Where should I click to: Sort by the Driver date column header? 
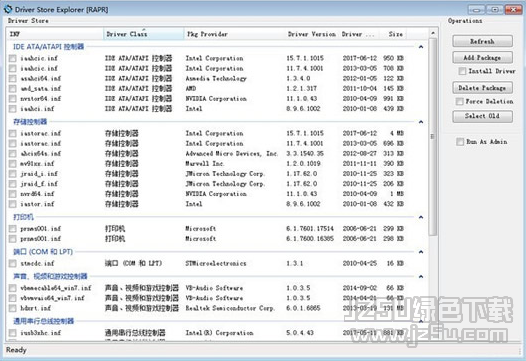[359, 34]
